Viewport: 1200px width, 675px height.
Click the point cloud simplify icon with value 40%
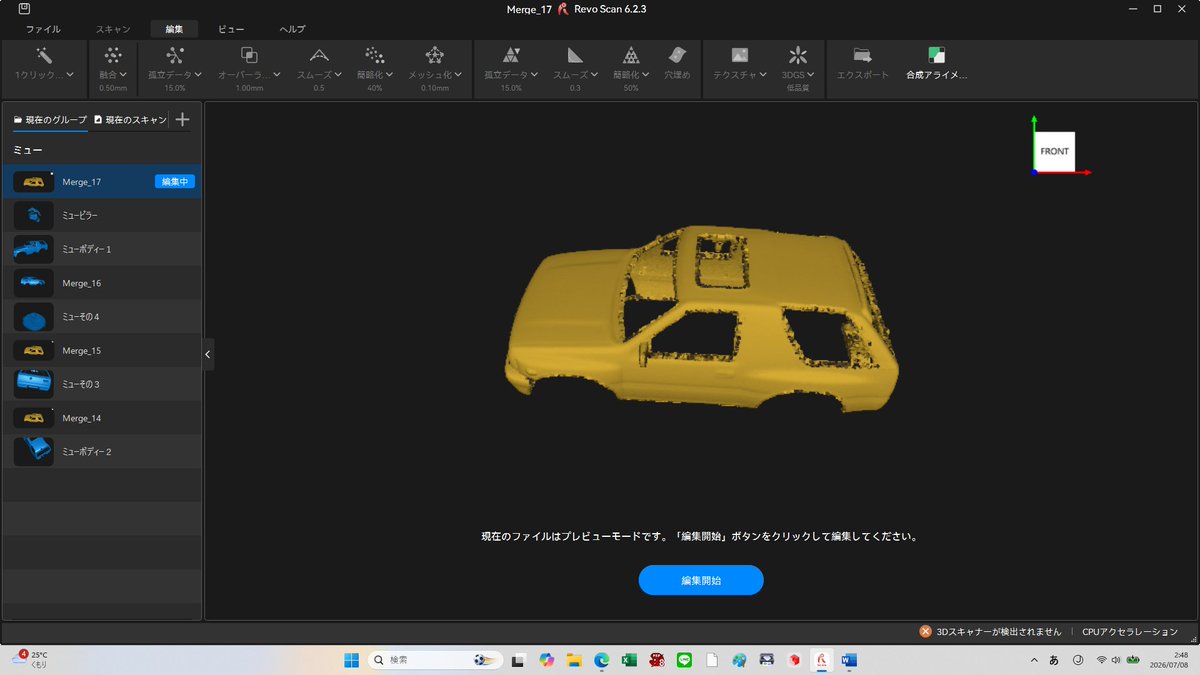[375, 55]
